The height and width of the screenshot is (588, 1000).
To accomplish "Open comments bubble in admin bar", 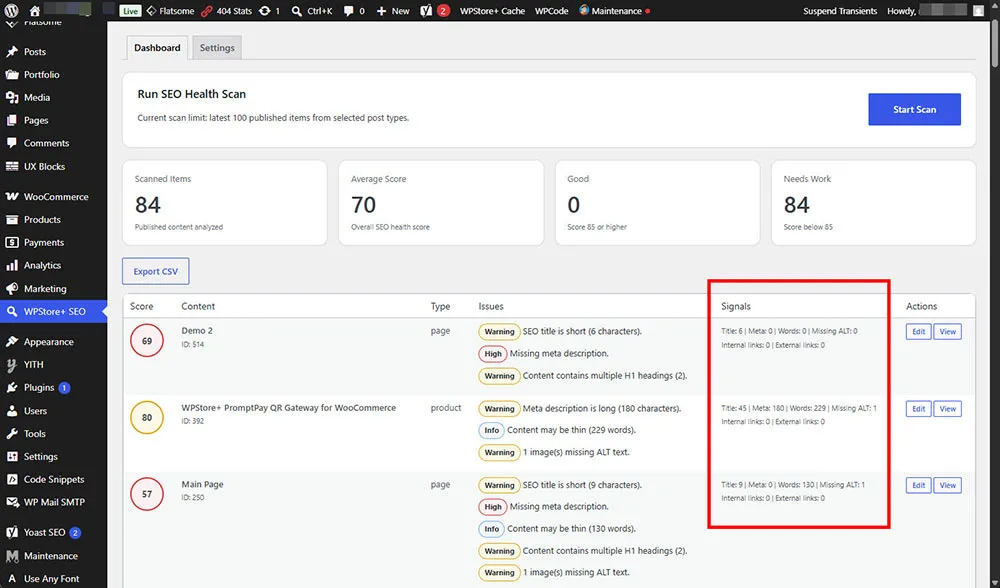I will pyautogui.click(x=354, y=11).
